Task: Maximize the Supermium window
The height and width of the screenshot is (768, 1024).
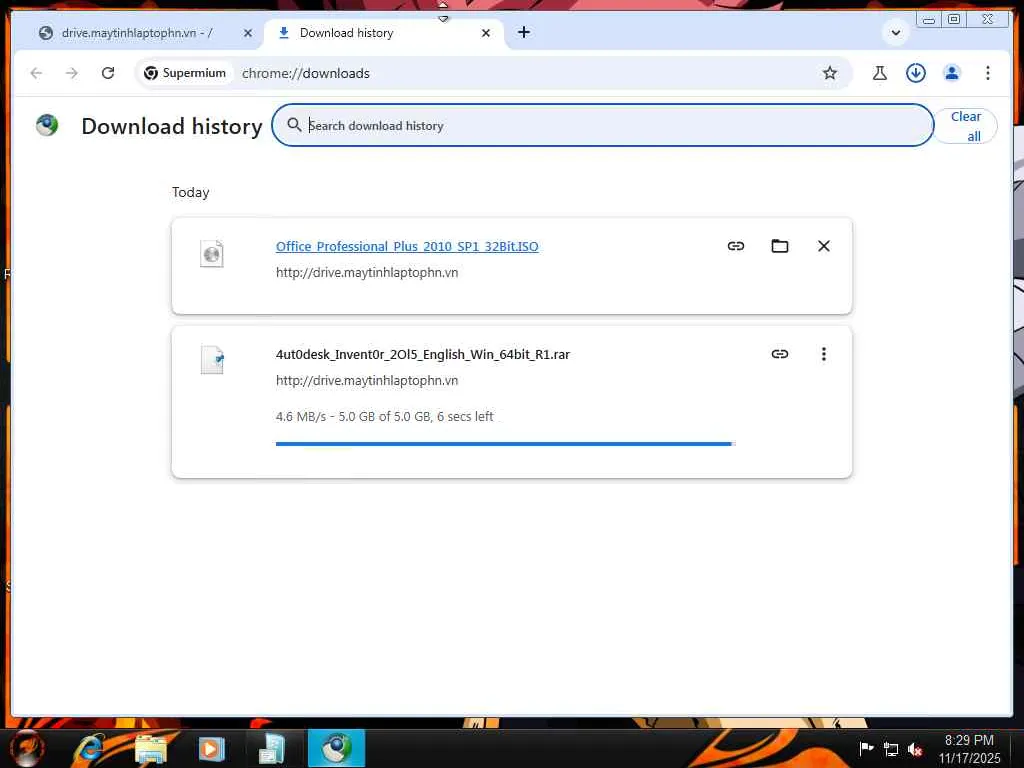Action: click(x=953, y=19)
